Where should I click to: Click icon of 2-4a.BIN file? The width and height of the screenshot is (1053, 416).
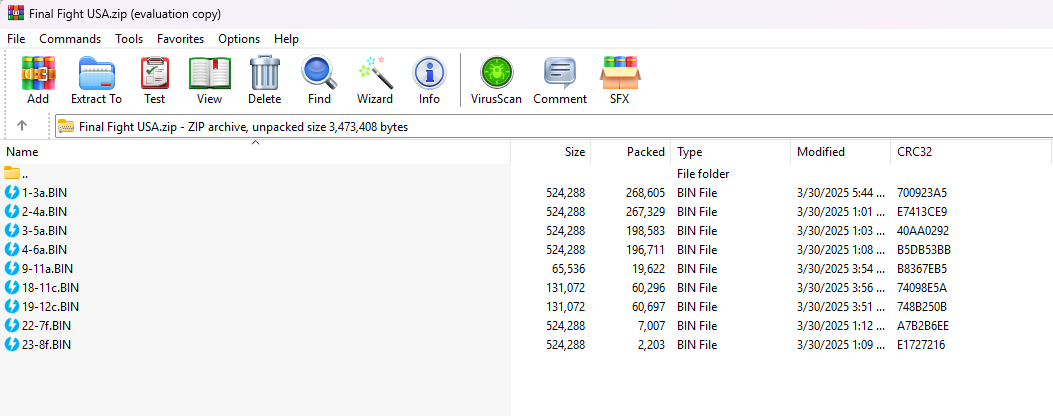[x=11, y=212]
